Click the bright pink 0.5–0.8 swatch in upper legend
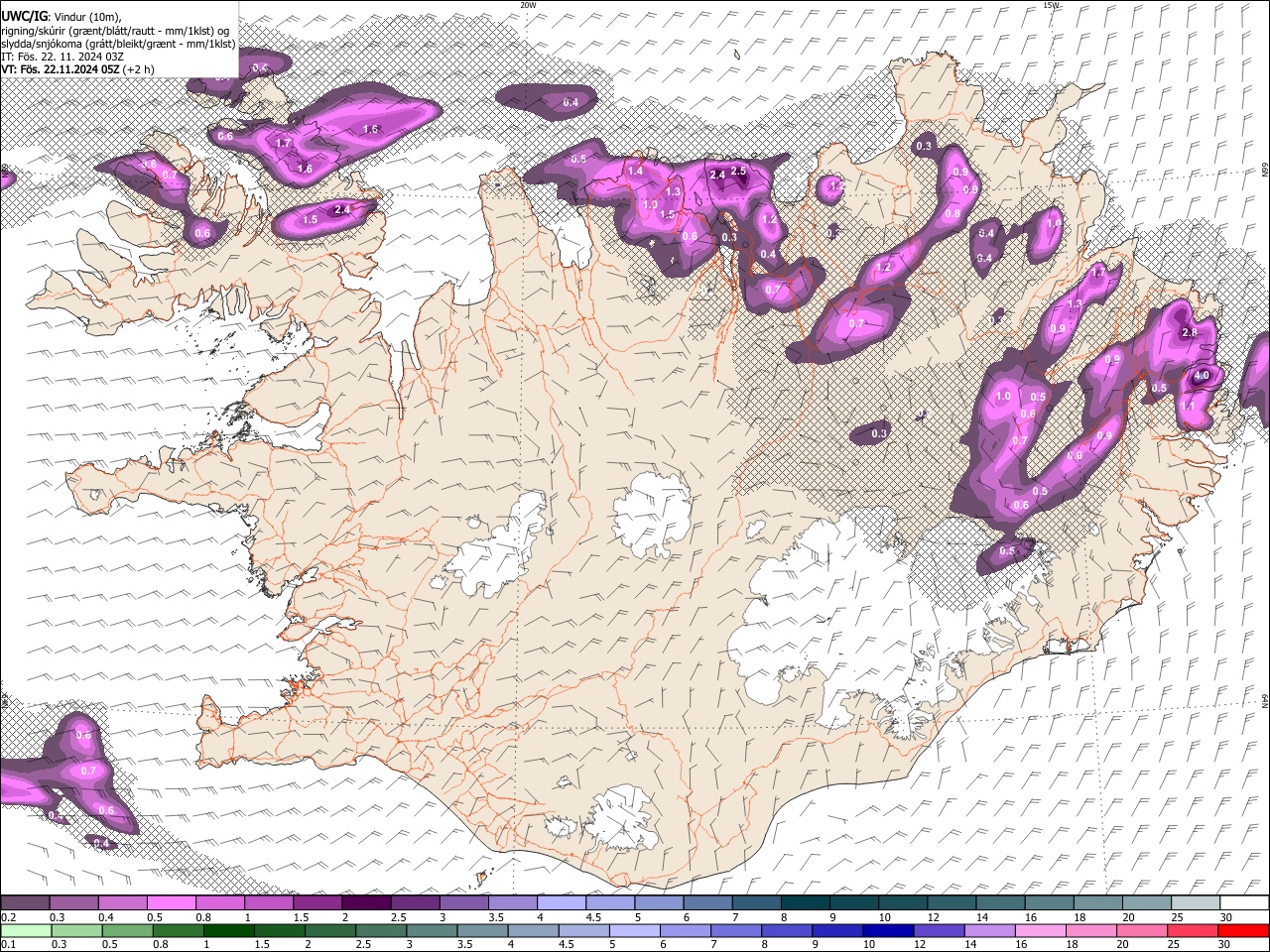Image resolution: width=1270 pixels, height=952 pixels. 171,903
